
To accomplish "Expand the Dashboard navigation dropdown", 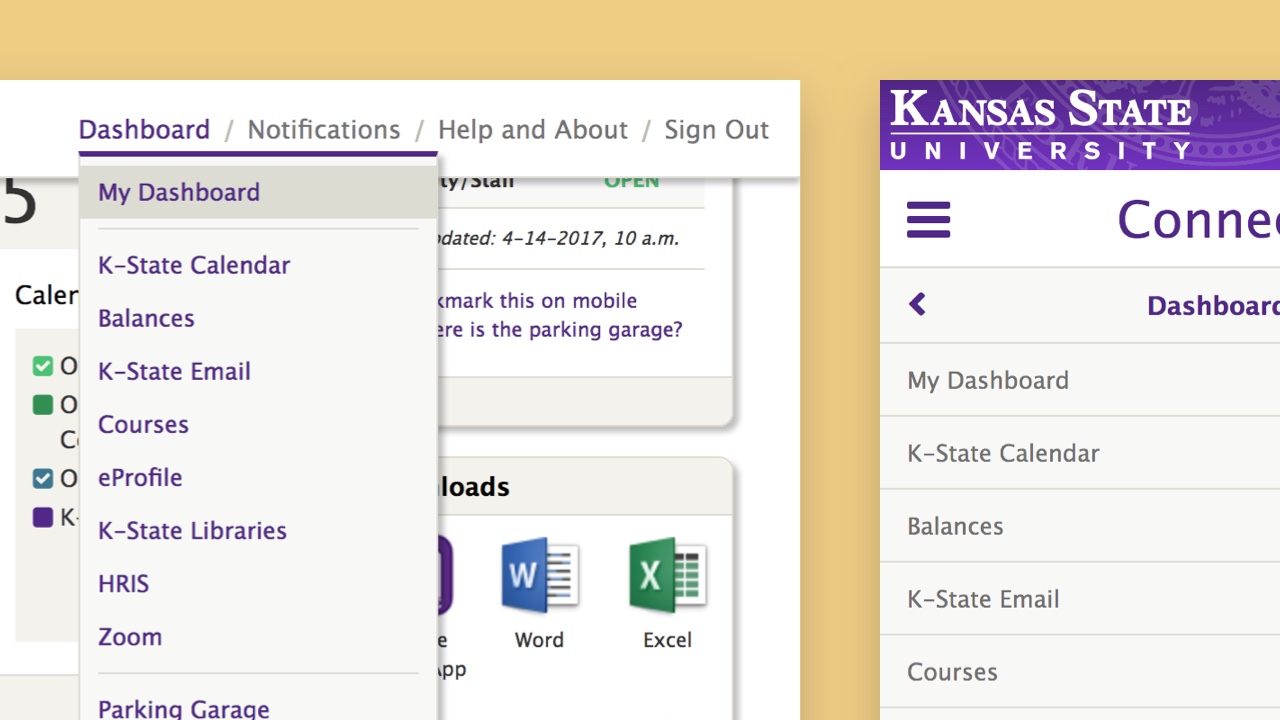I will click(144, 129).
